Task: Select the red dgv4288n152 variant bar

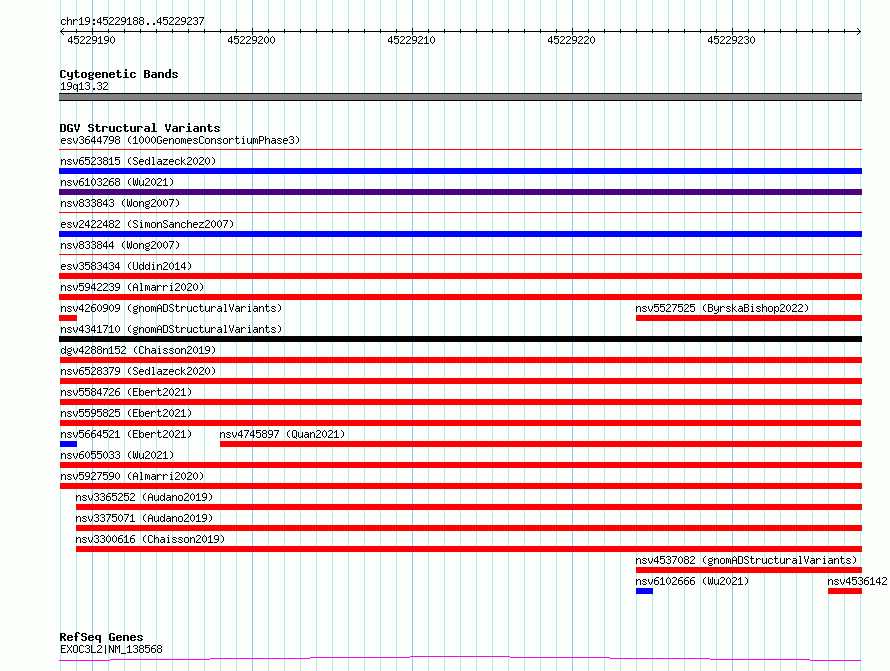Action: [460, 360]
